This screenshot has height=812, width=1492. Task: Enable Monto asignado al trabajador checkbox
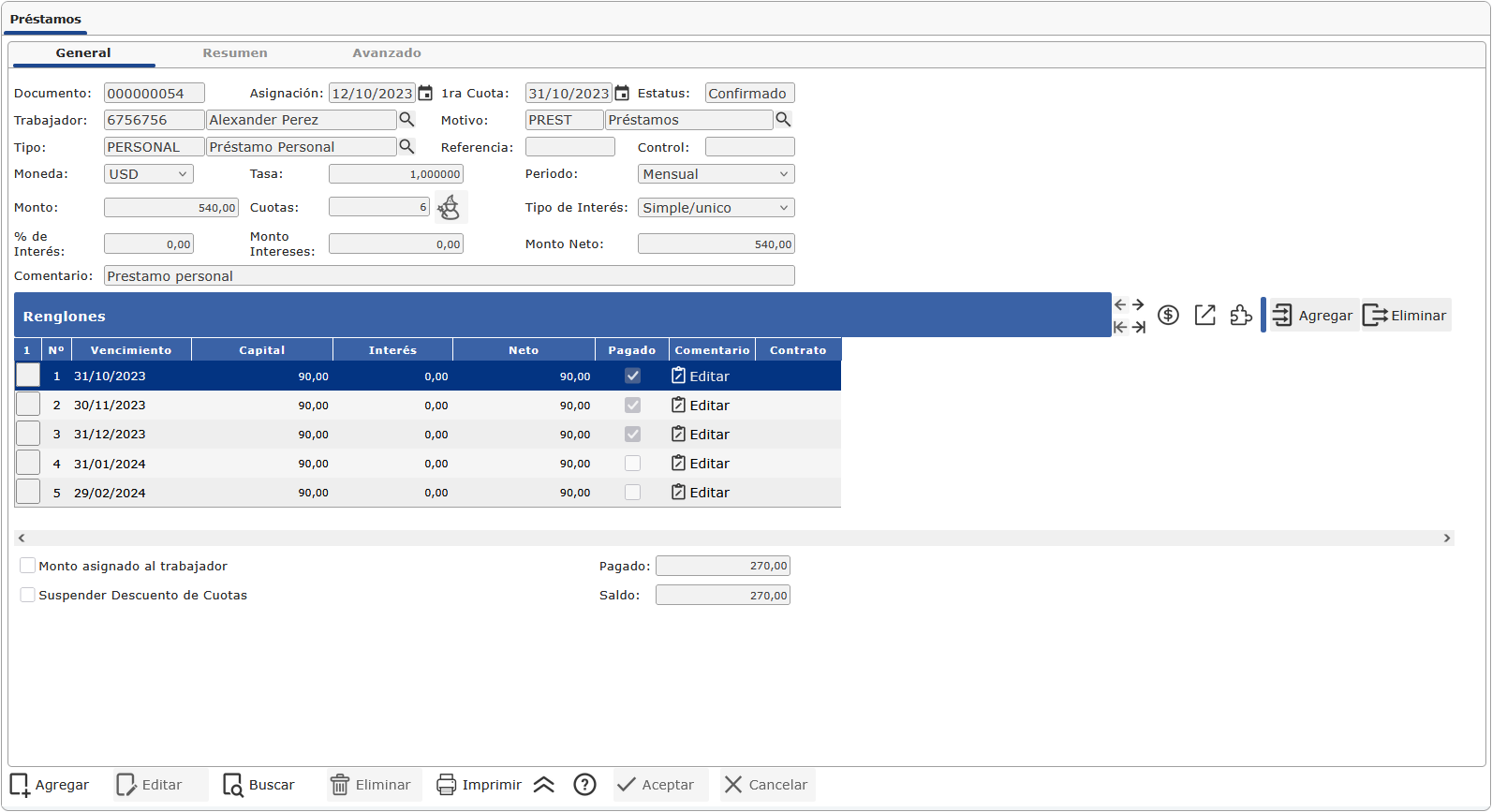tap(28, 566)
